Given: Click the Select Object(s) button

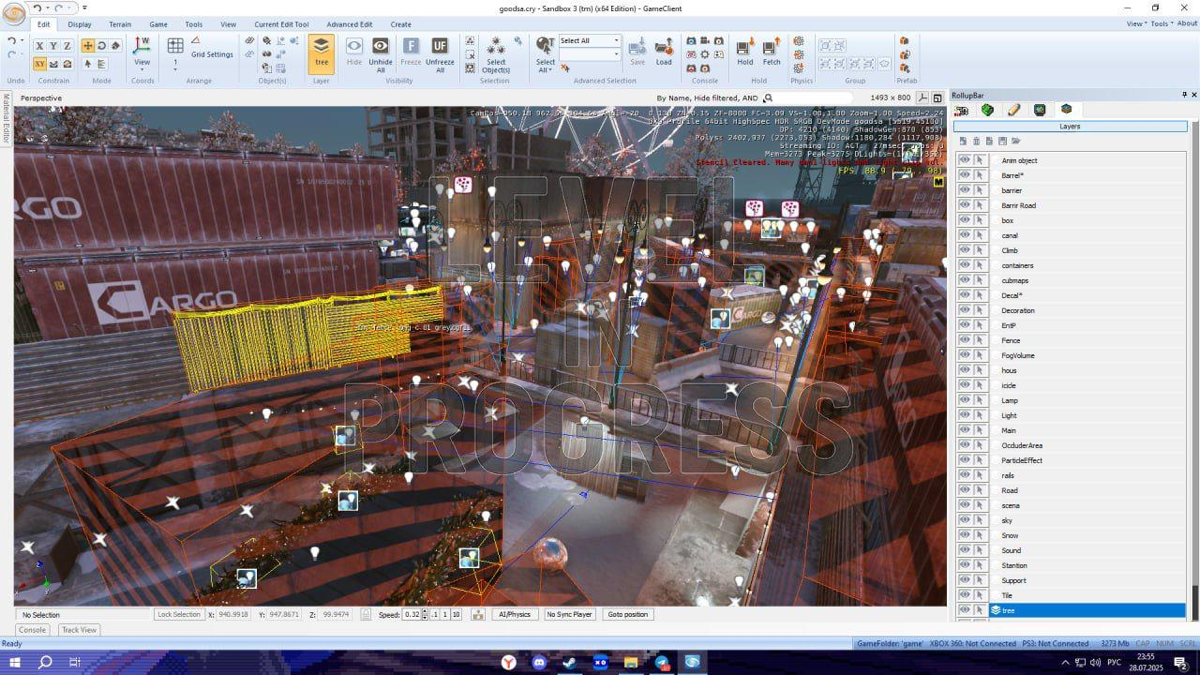Looking at the screenshot, I should 496,55.
